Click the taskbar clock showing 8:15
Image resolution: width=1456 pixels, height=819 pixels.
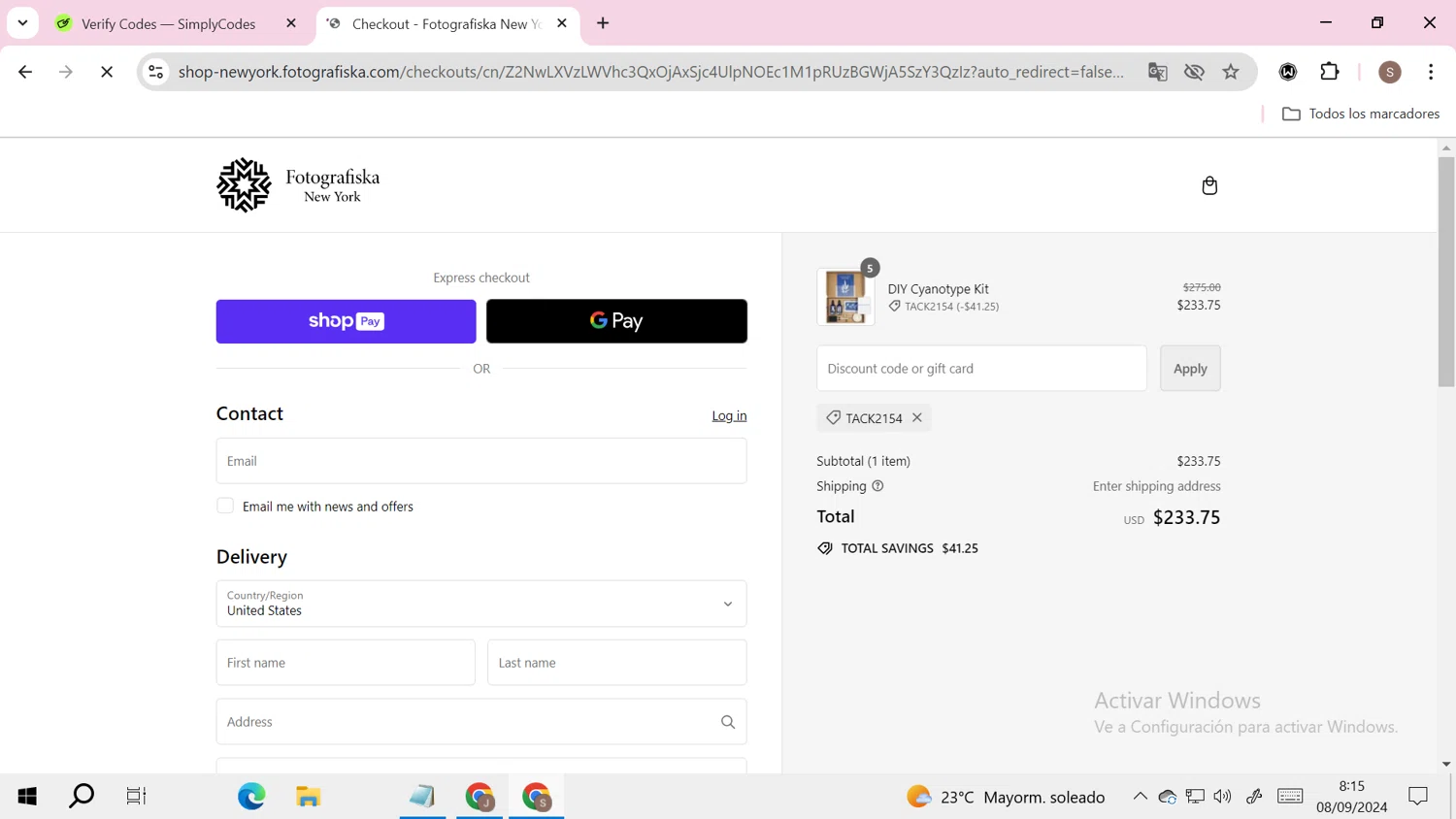(1352, 797)
